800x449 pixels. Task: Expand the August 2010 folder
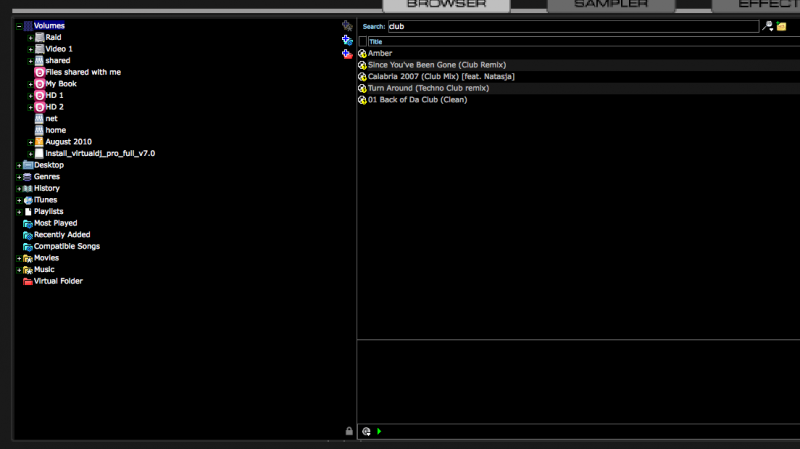coord(31,142)
